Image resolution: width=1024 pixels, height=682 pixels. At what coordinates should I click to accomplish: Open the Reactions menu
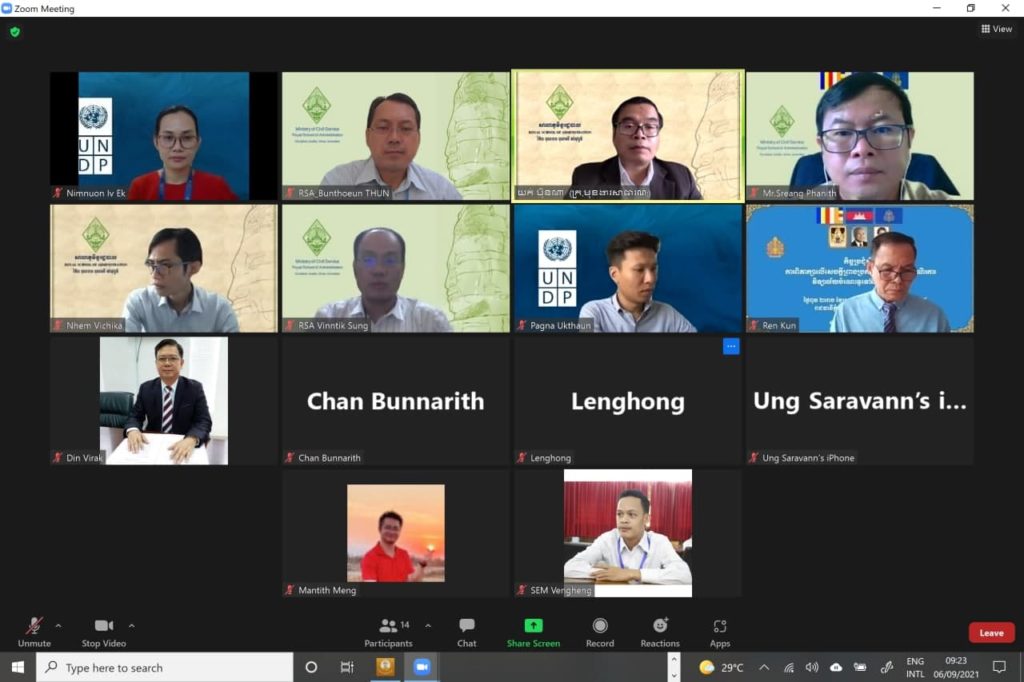(660, 633)
